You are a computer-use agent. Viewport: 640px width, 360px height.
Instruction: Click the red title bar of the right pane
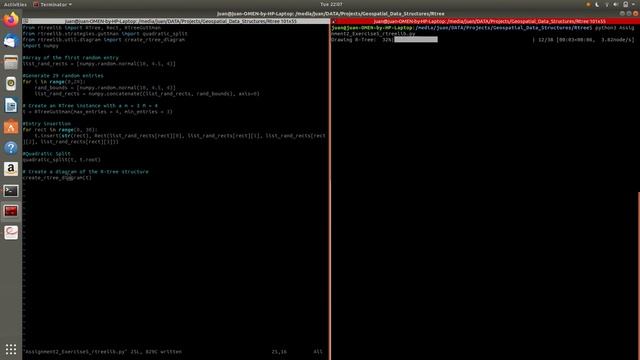486,21
